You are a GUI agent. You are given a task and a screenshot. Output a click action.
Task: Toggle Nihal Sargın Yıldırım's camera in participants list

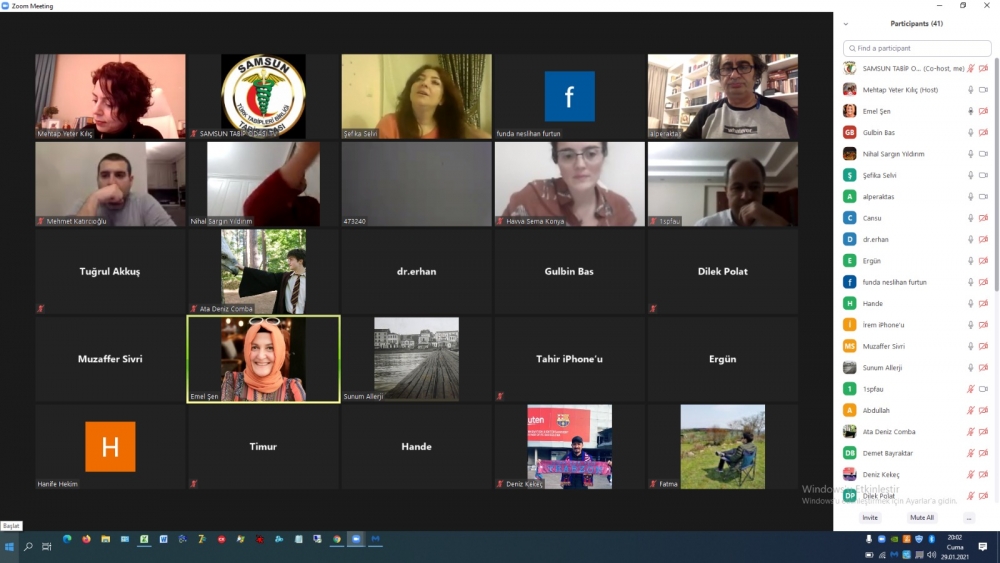[x=983, y=154]
